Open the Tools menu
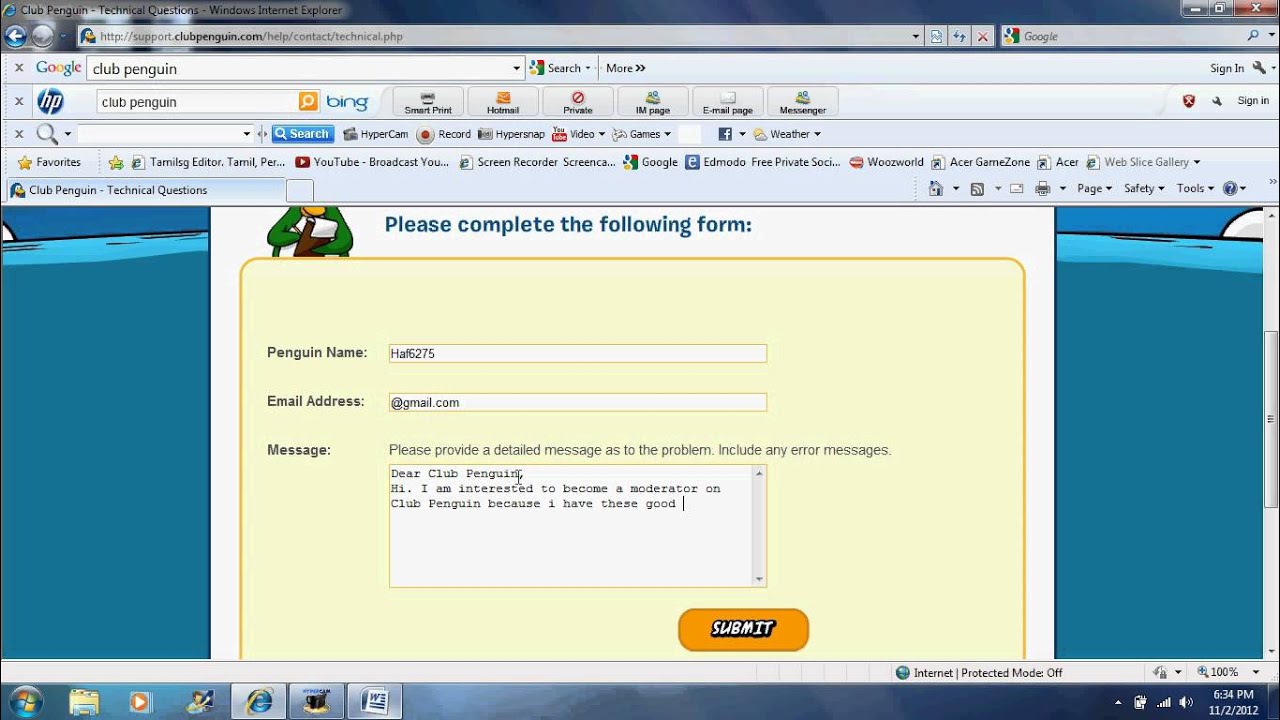The width and height of the screenshot is (1280, 720). click(1195, 188)
